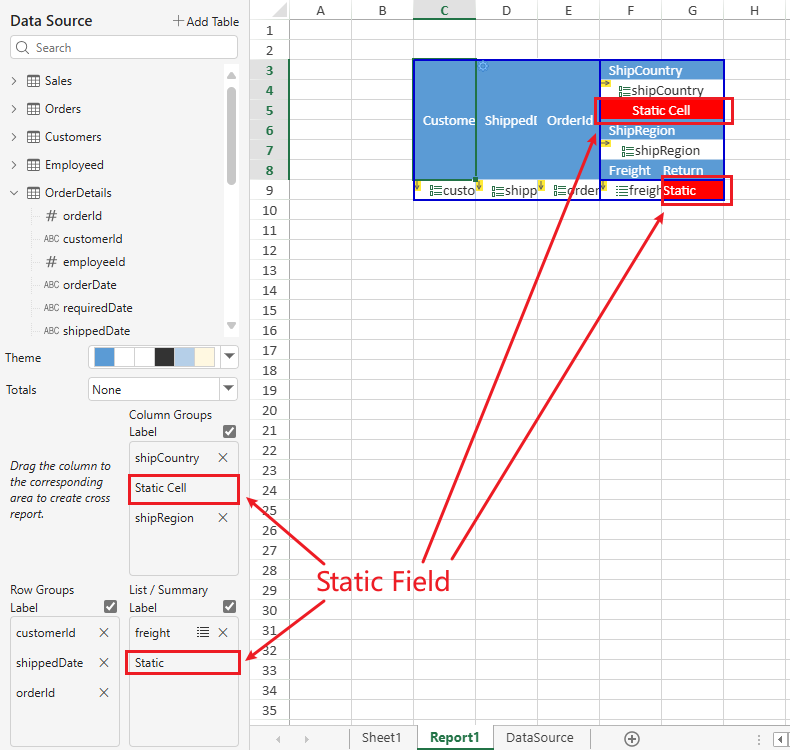Remove shipCountry from Column Groups
The image size is (790, 750).
[x=223, y=458]
